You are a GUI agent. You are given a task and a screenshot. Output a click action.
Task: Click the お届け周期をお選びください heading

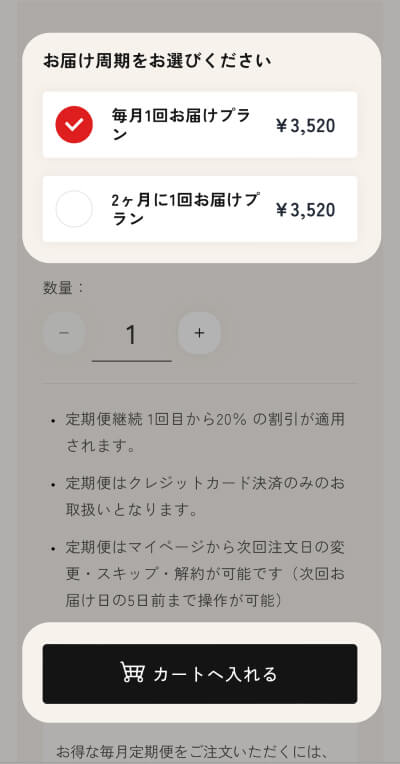point(157,62)
